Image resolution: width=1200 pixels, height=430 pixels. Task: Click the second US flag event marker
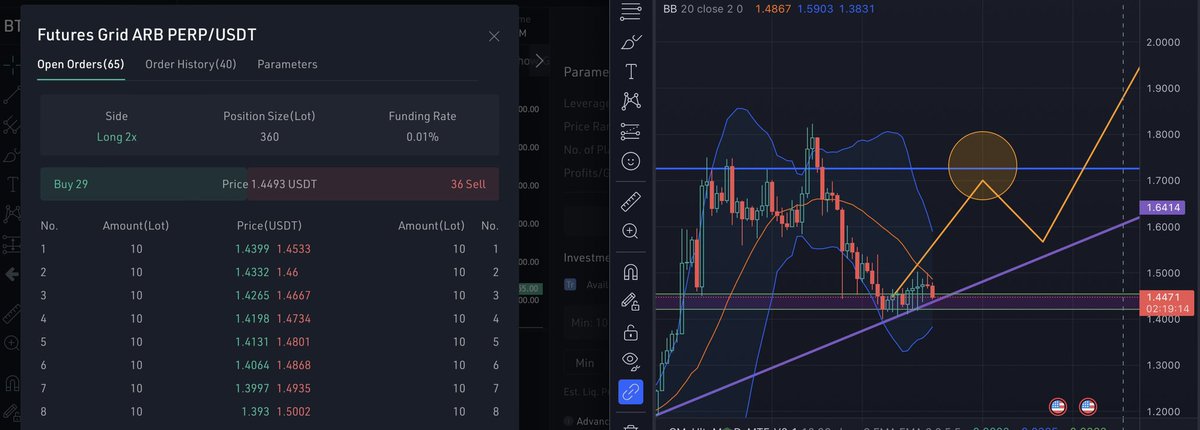(1089, 406)
